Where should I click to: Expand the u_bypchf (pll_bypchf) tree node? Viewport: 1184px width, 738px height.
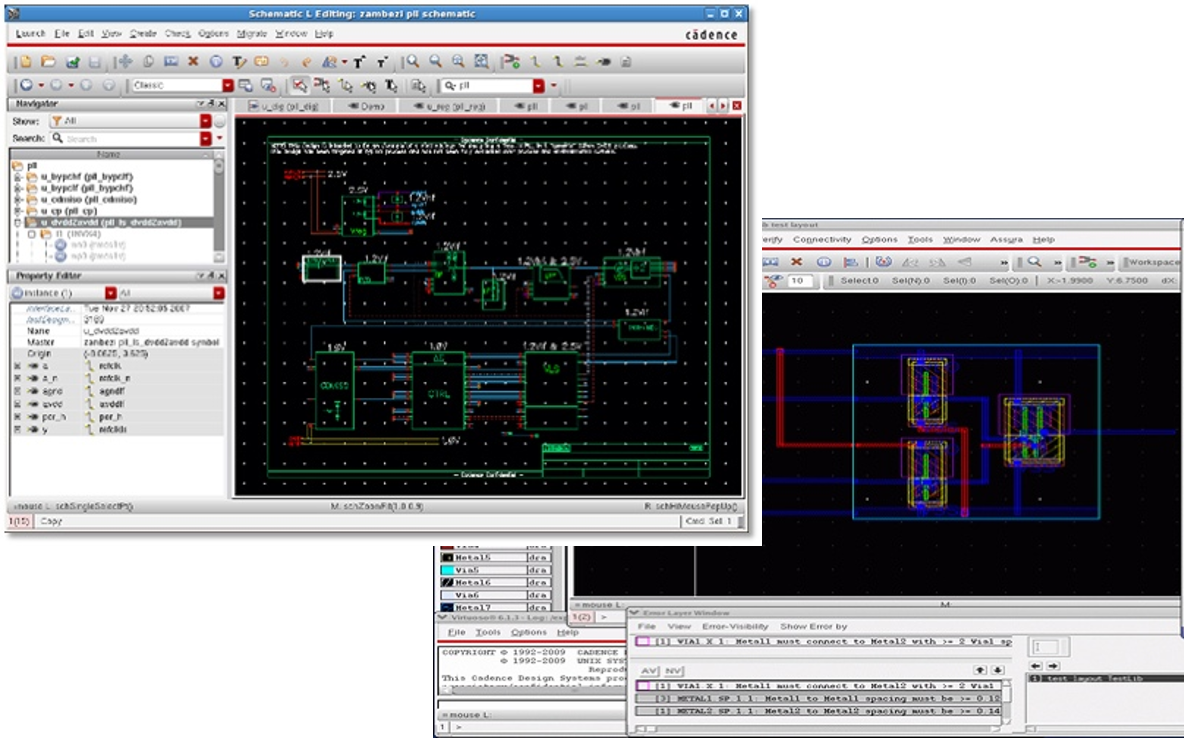point(17,177)
